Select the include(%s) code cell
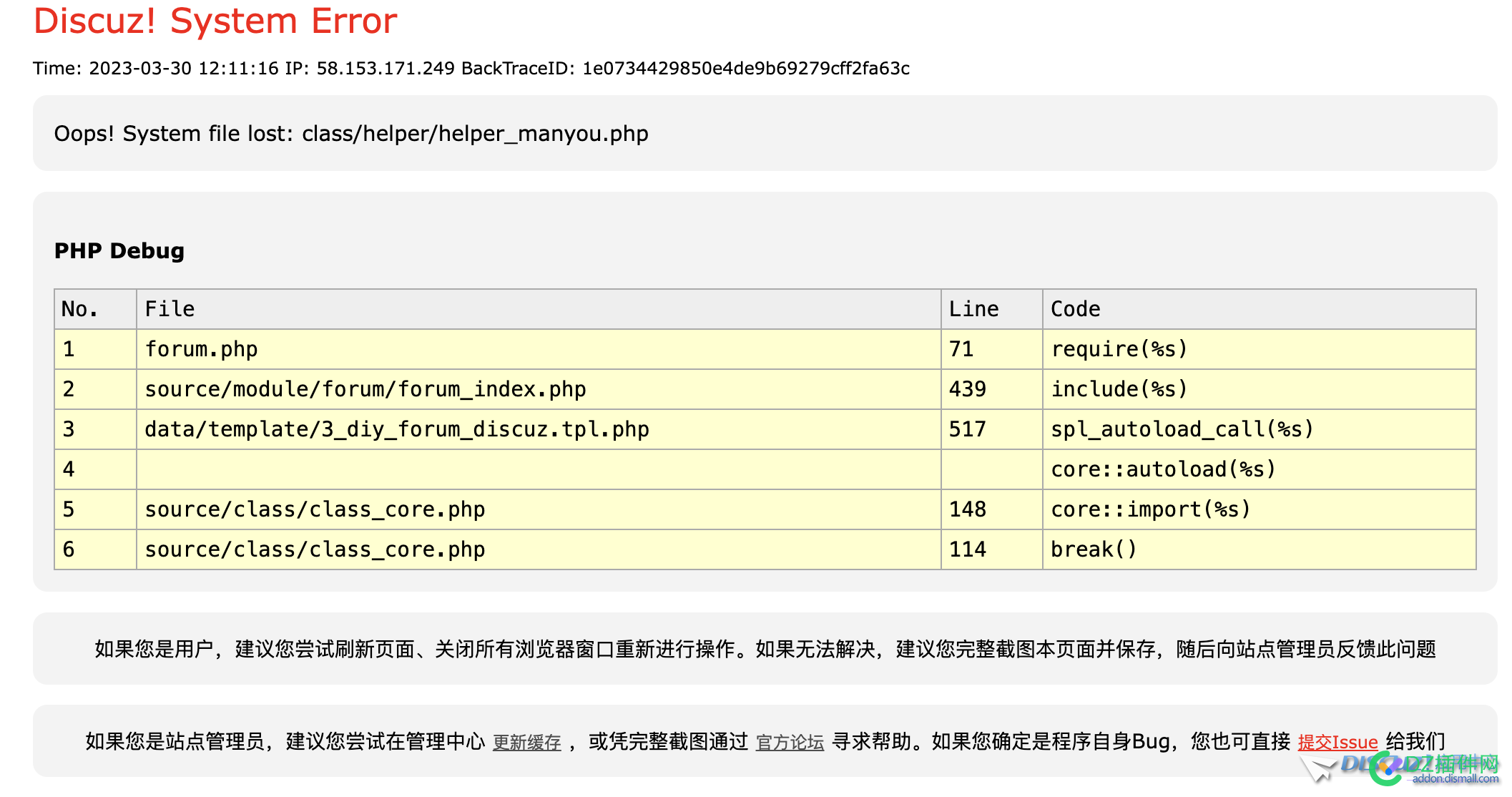1512x797 pixels. pos(1259,389)
